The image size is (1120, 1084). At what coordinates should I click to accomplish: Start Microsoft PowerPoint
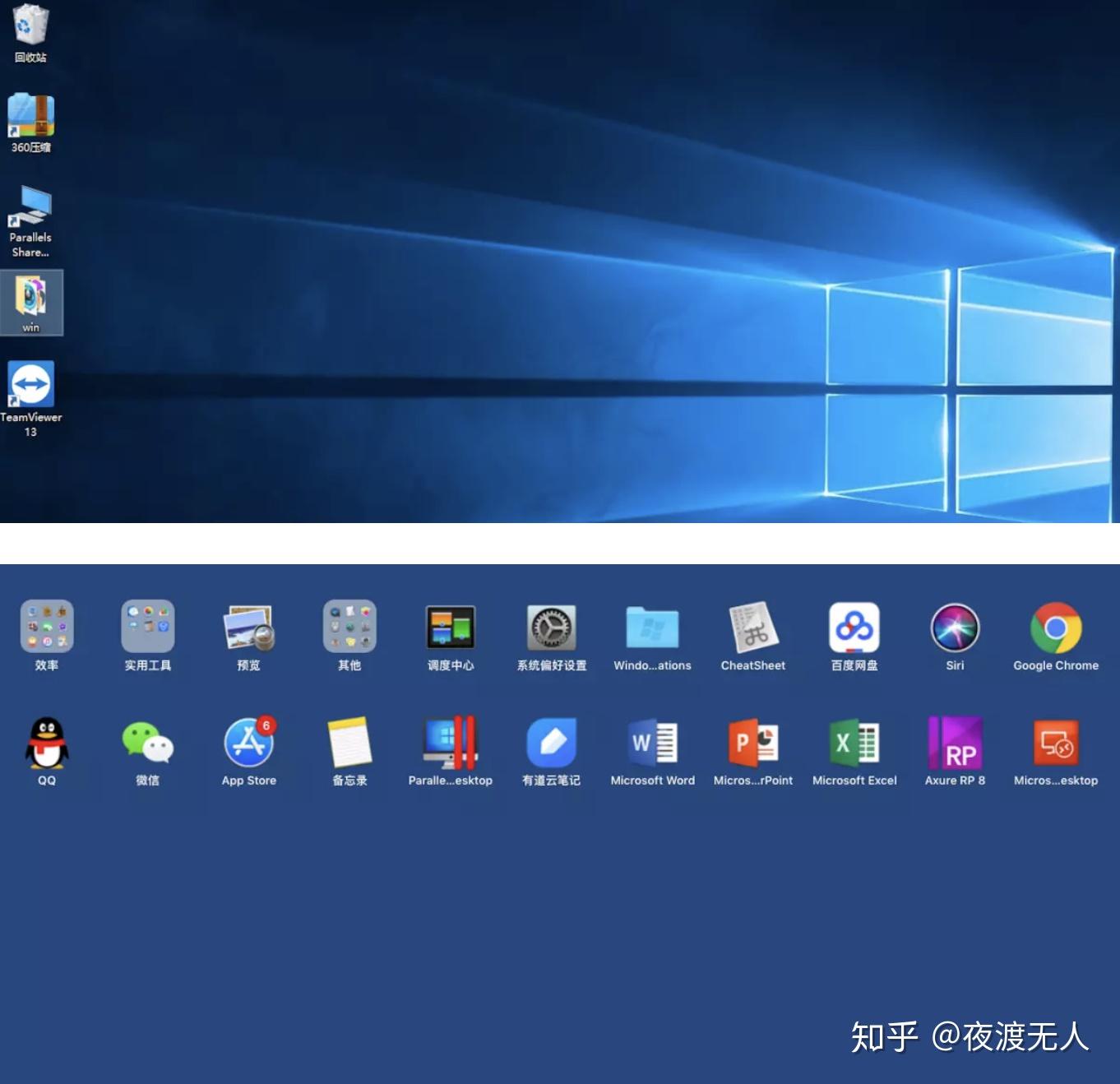[753, 744]
